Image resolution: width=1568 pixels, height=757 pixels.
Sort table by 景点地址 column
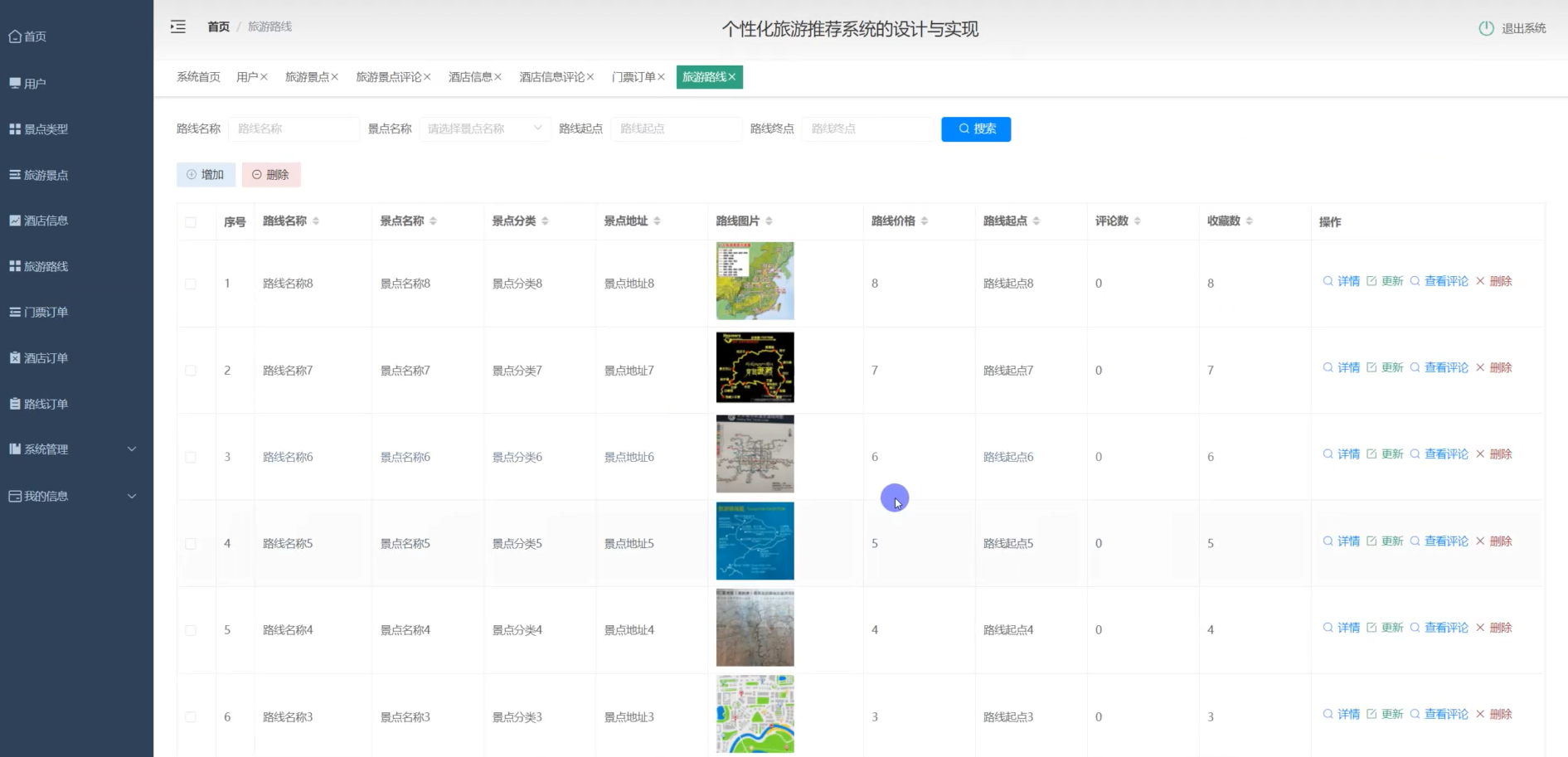[x=657, y=221]
